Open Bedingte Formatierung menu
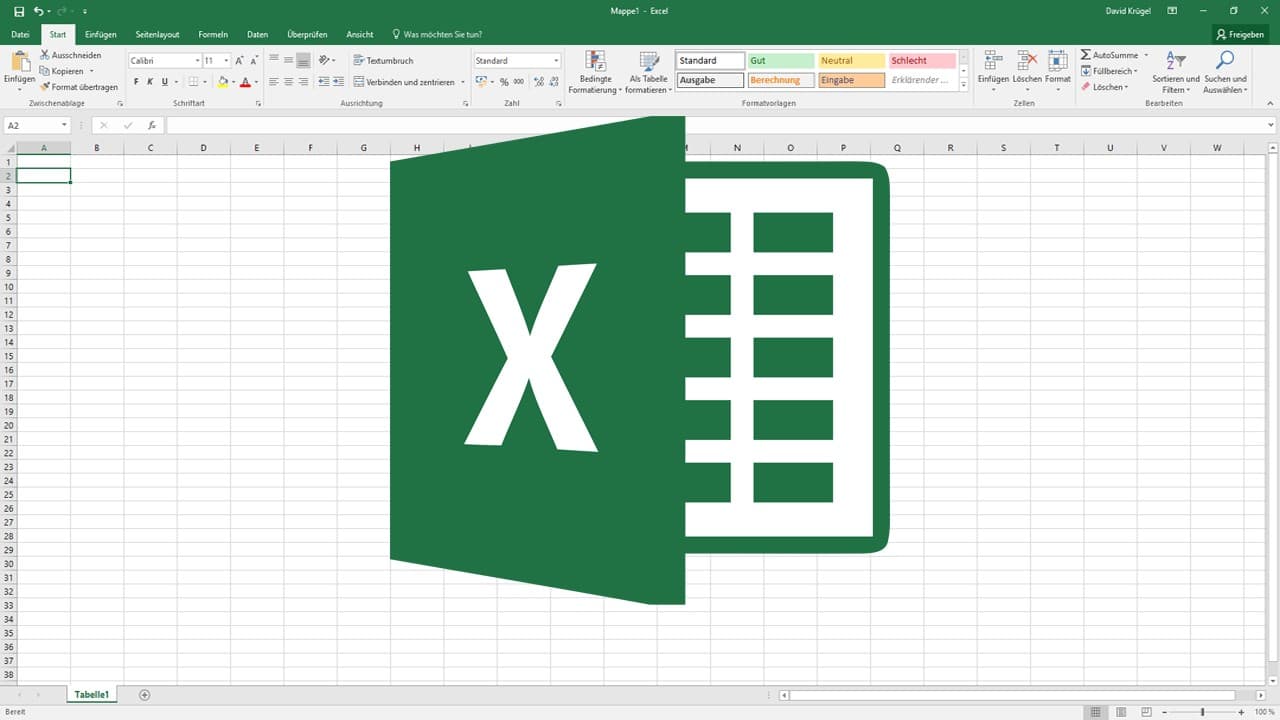 (595, 72)
